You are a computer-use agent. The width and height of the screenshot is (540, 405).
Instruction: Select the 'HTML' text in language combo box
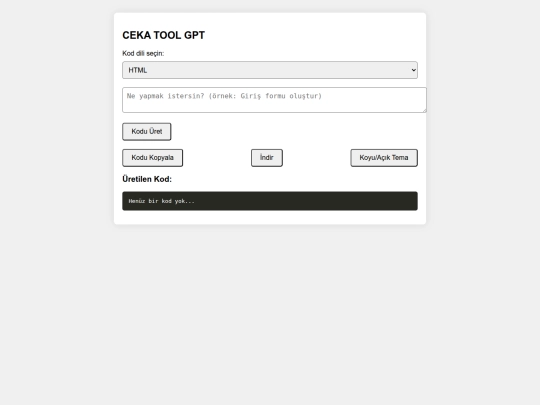[x=138, y=70]
